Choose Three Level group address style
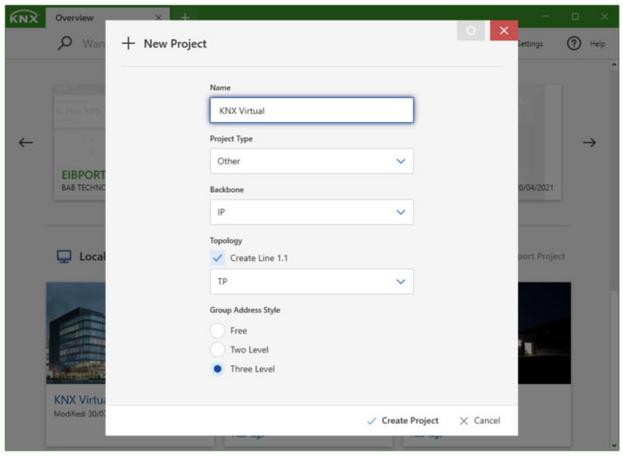623x456 pixels. (218, 369)
